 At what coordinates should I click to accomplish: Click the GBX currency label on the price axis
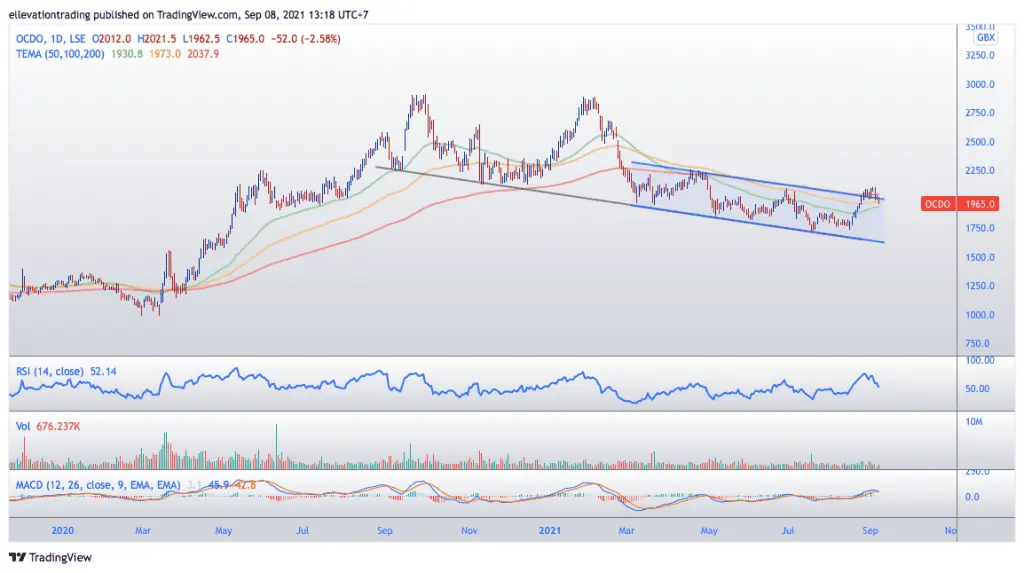(x=985, y=37)
